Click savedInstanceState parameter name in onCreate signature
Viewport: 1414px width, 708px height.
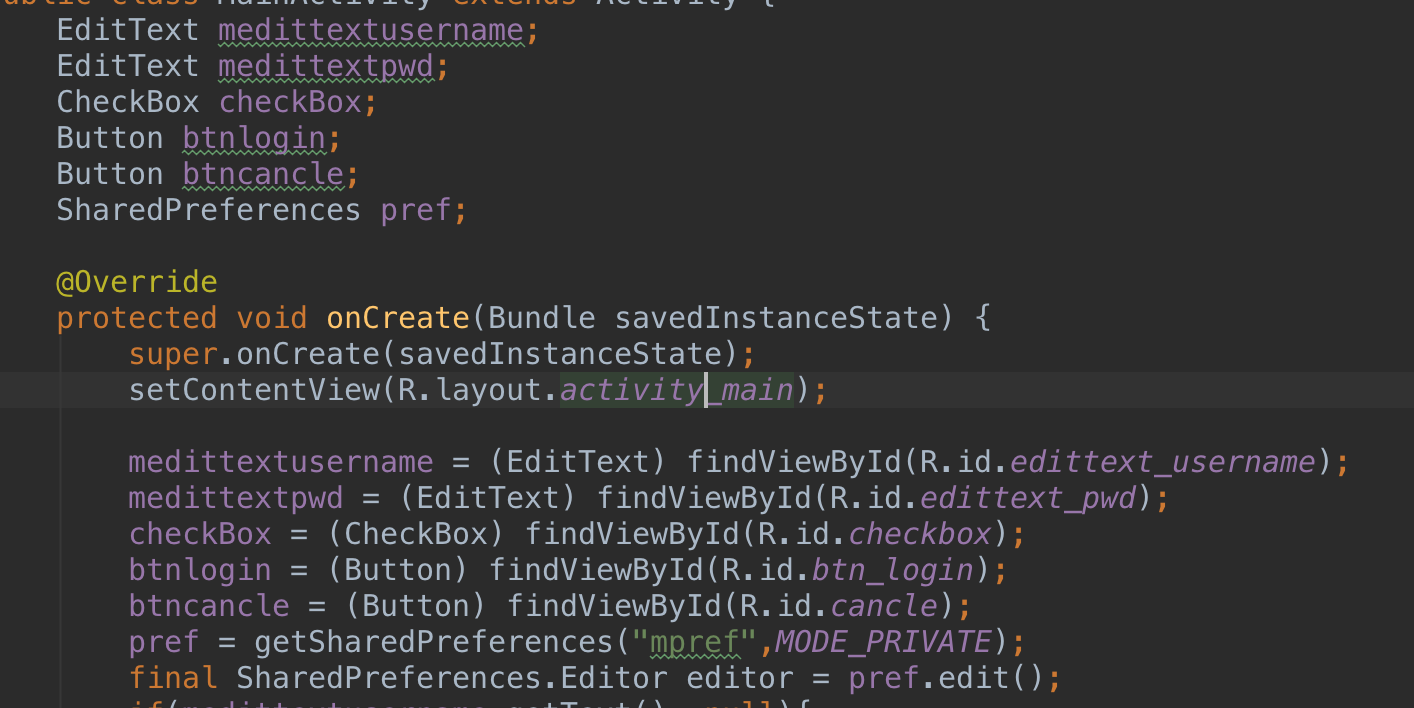pos(775,318)
